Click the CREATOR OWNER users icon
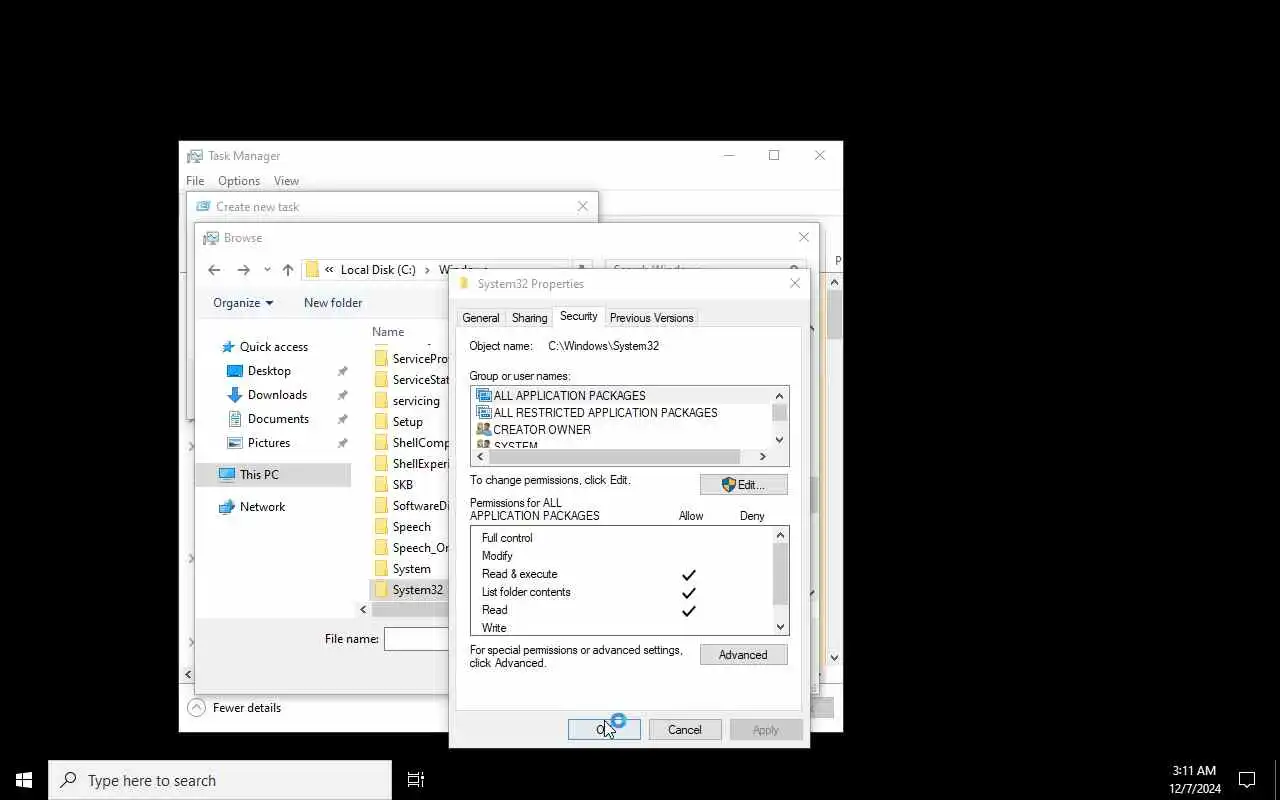 pos(484,430)
